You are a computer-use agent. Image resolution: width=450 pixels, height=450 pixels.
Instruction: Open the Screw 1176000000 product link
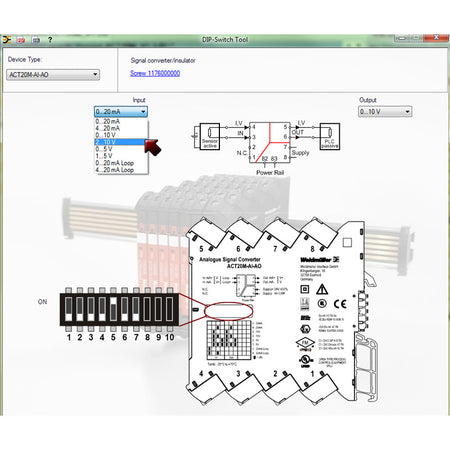point(155,73)
